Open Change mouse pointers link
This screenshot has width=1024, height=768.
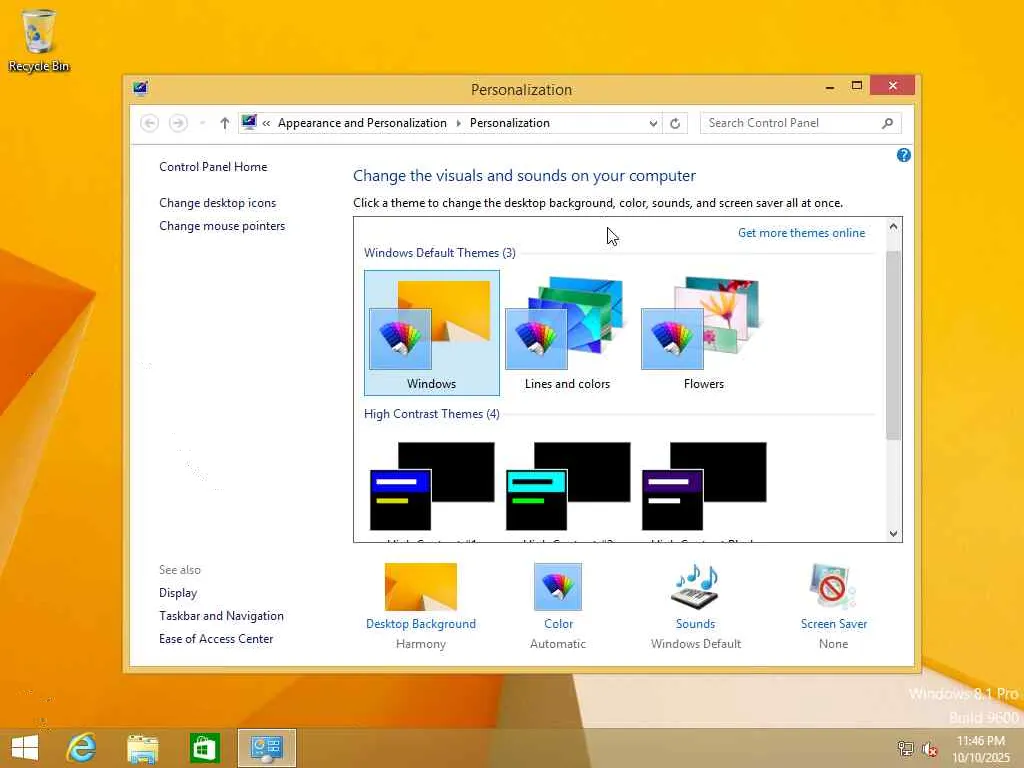(222, 225)
